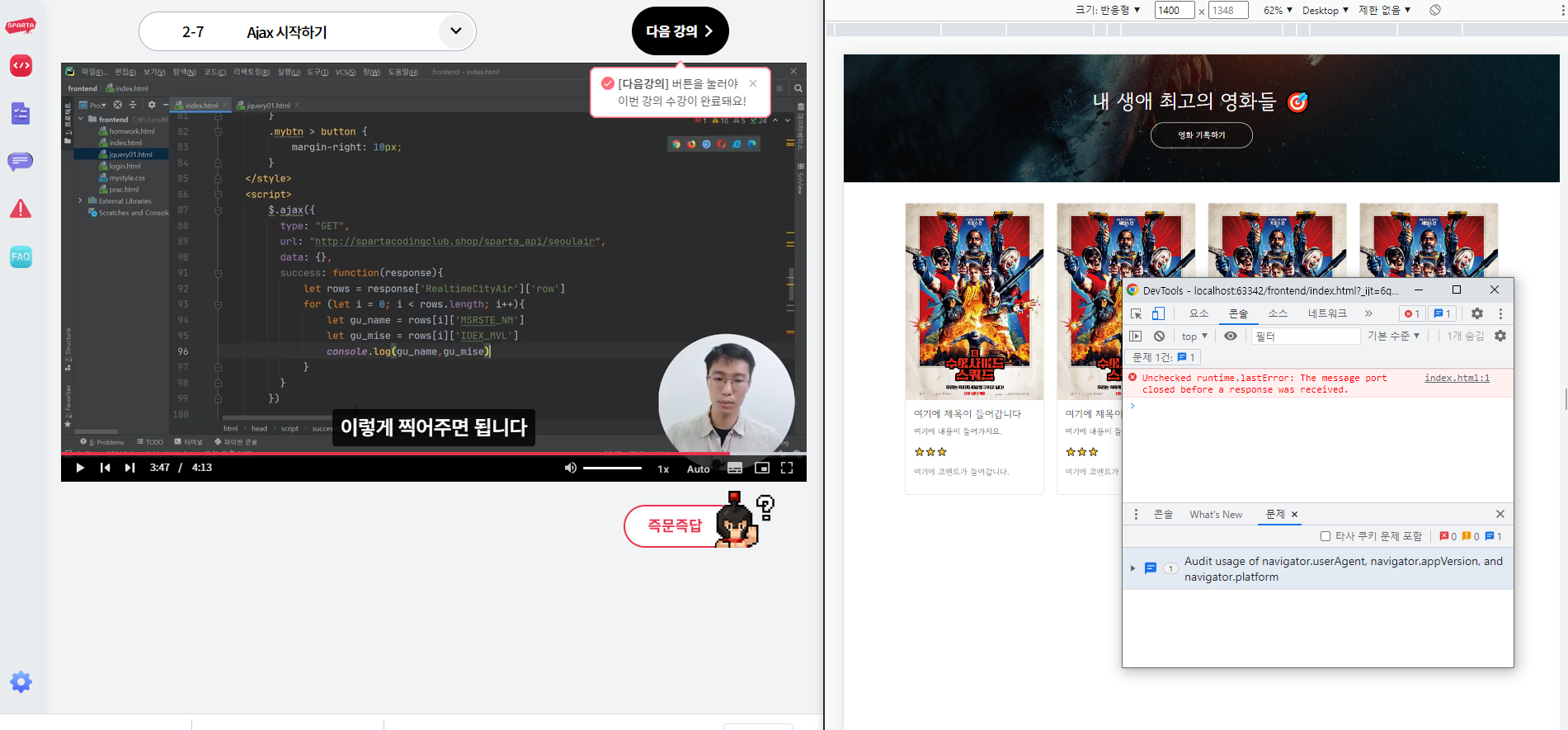Toggle video subtitles icon
The image size is (1568, 730).
tap(735, 469)
